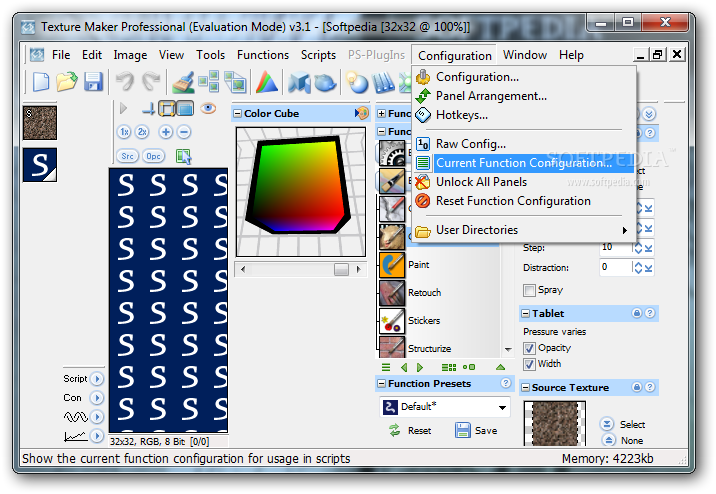Redo the action with the toolbar arrow
The height and width of the screenshot is (494, 716).
[151, 82]
